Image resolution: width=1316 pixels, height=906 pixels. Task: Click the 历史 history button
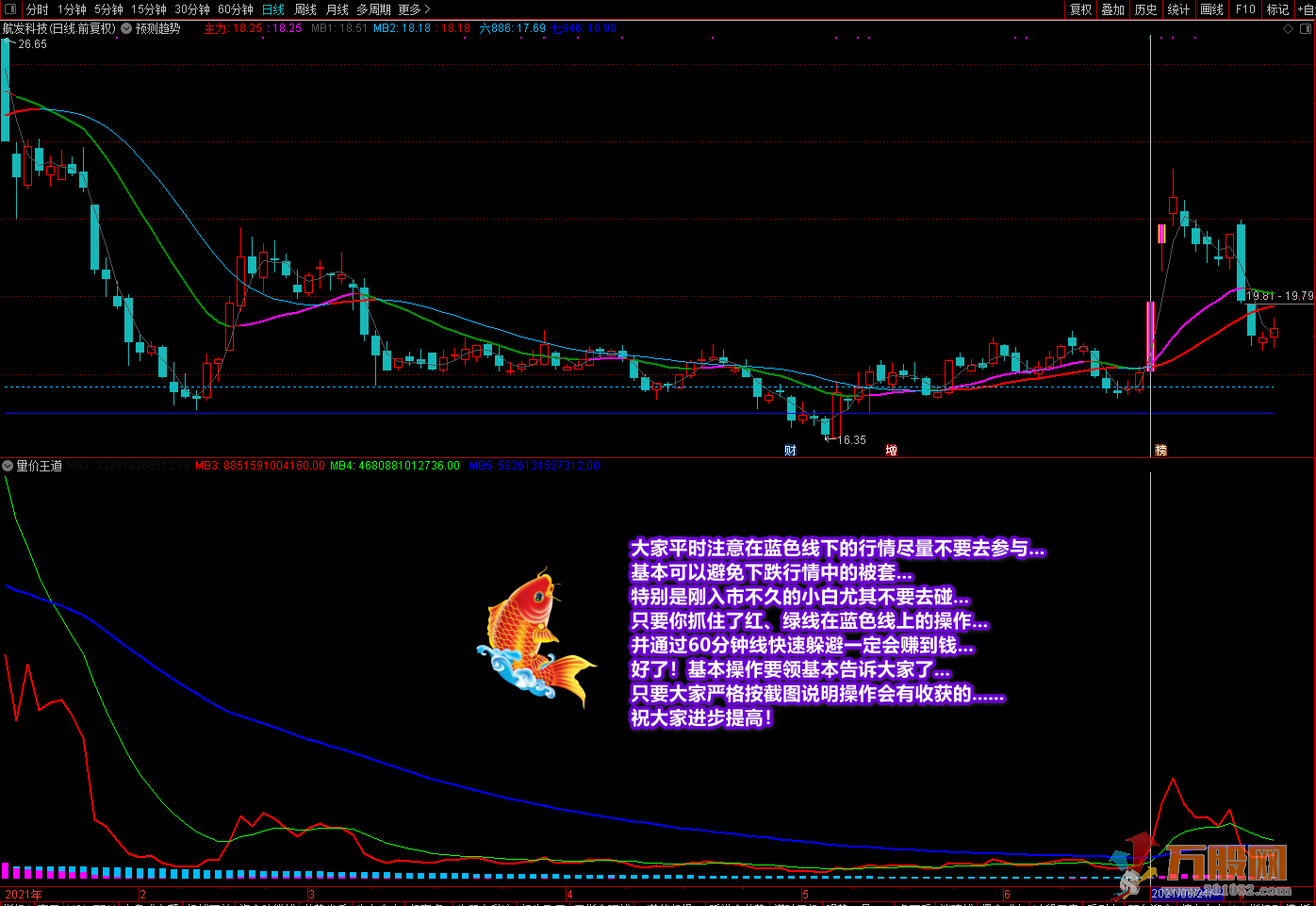pos(1145,9)
